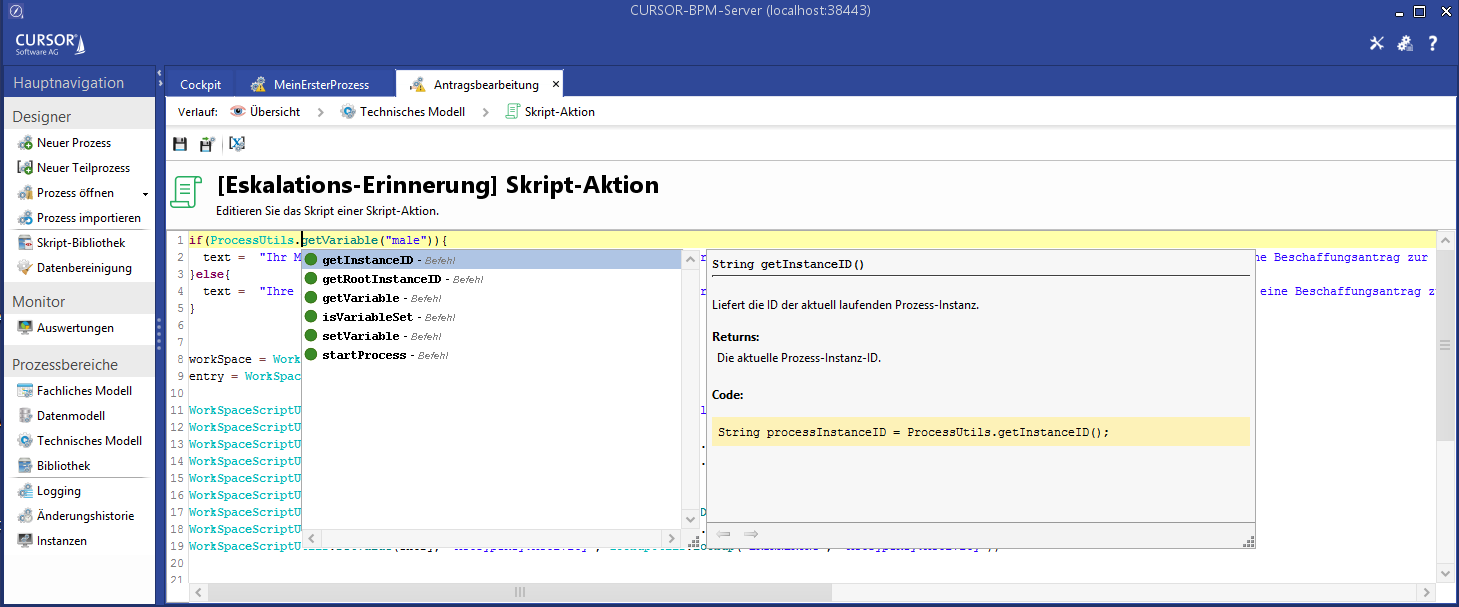The width and height of the screenshot is (1459, 607).
Task: Click the variables toolbar icon beside save icons
Action: [x=237, y=144]
